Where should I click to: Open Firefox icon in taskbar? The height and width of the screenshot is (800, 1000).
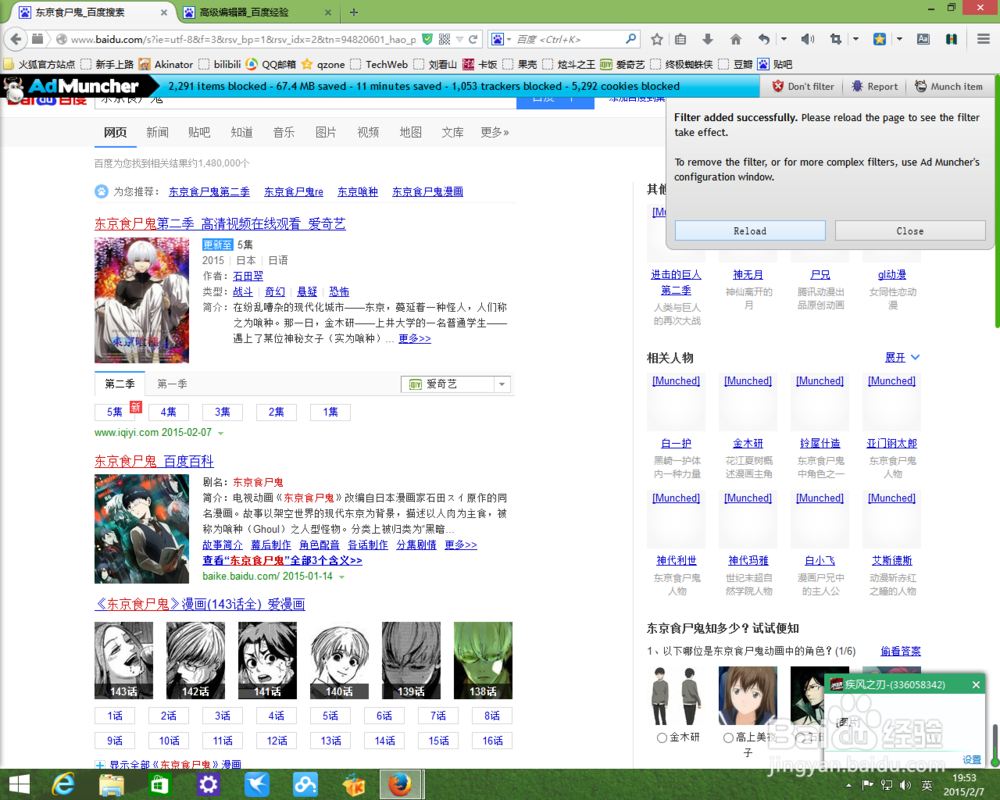tap(401, 784)
